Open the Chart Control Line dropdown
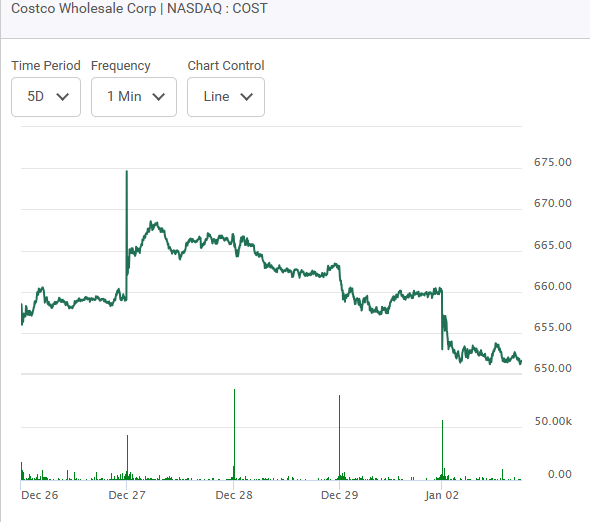590x522 pixels. 226,97
